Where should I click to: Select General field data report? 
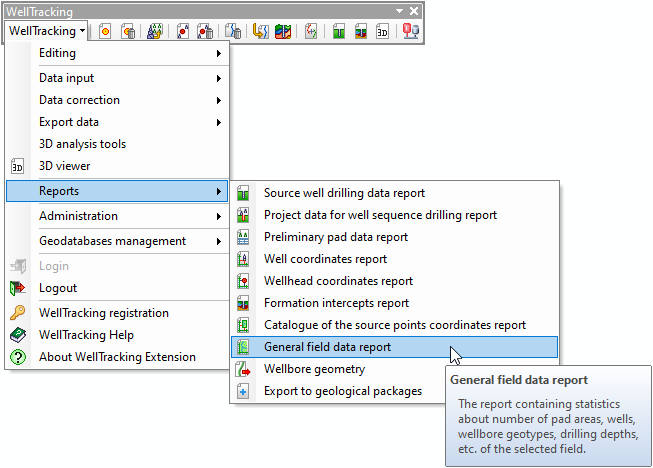394,347
